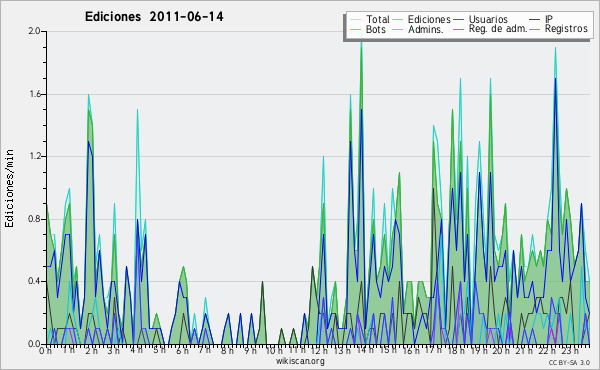Select the Usuarios legend entry
The width and height of the screenshot is (600, 370).
coord(481,19)
